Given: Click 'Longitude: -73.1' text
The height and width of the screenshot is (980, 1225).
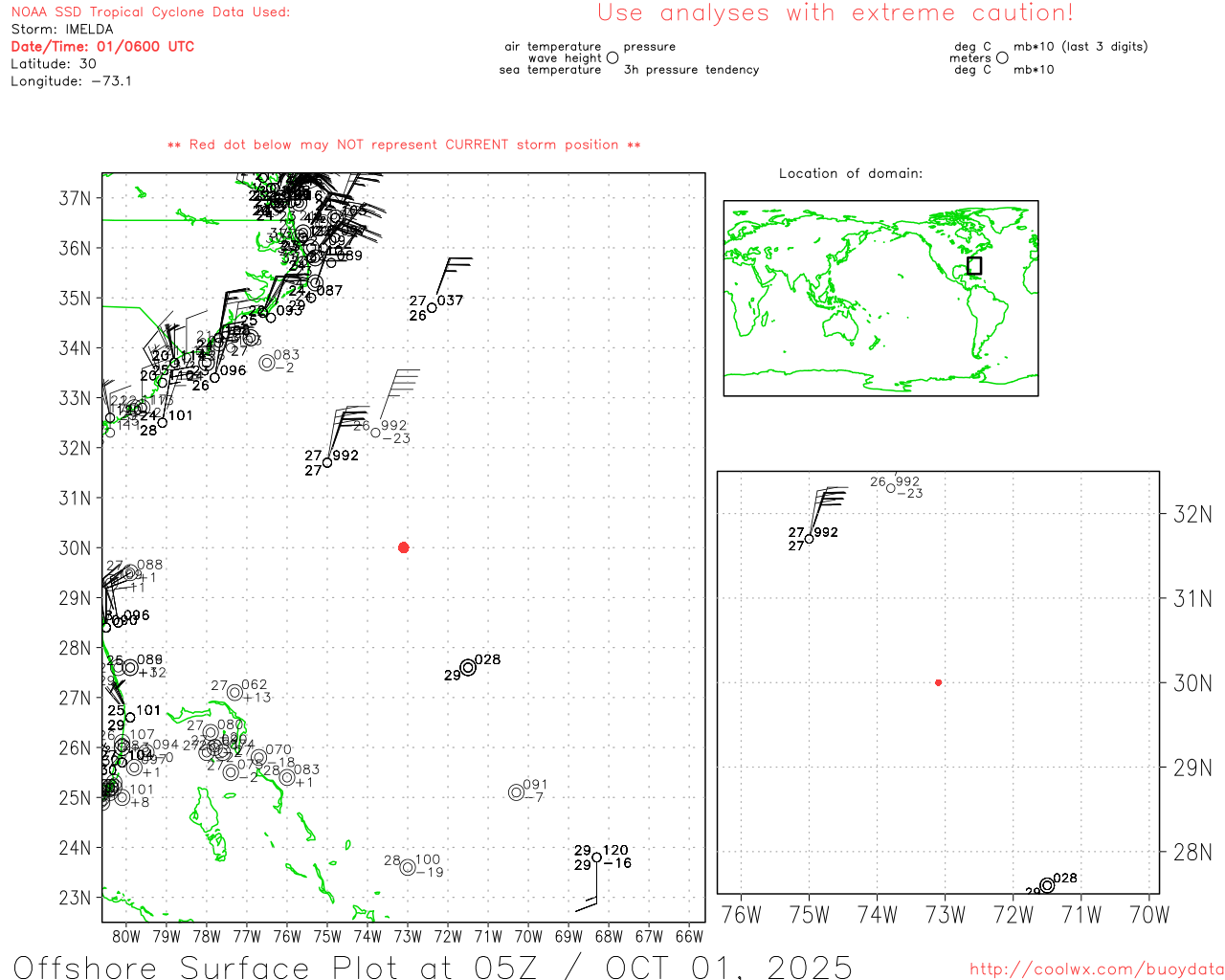Looking at the screenshot, I should tap(71, 81).
